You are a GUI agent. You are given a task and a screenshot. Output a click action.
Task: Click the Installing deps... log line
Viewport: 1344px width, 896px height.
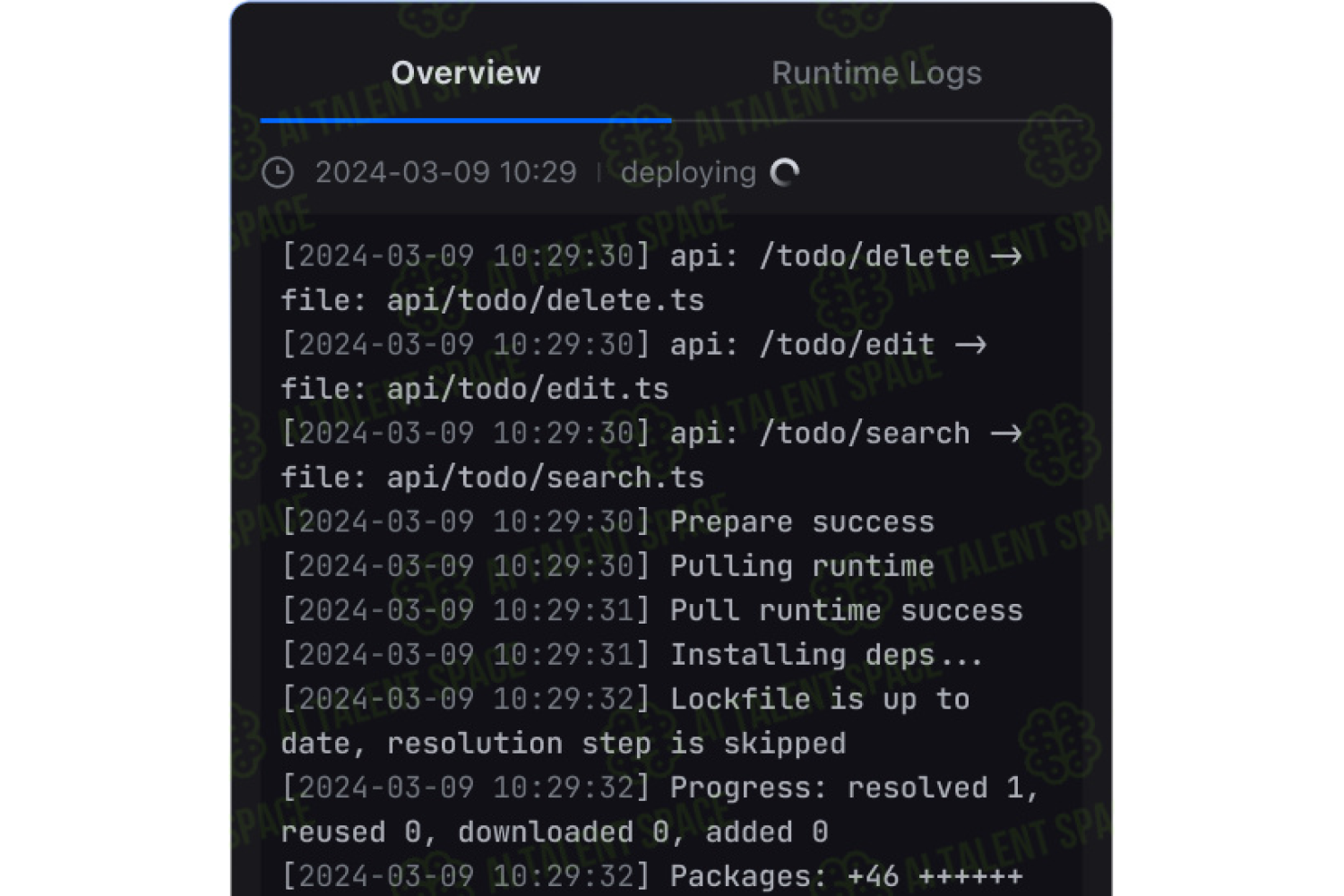pos(632,655)
